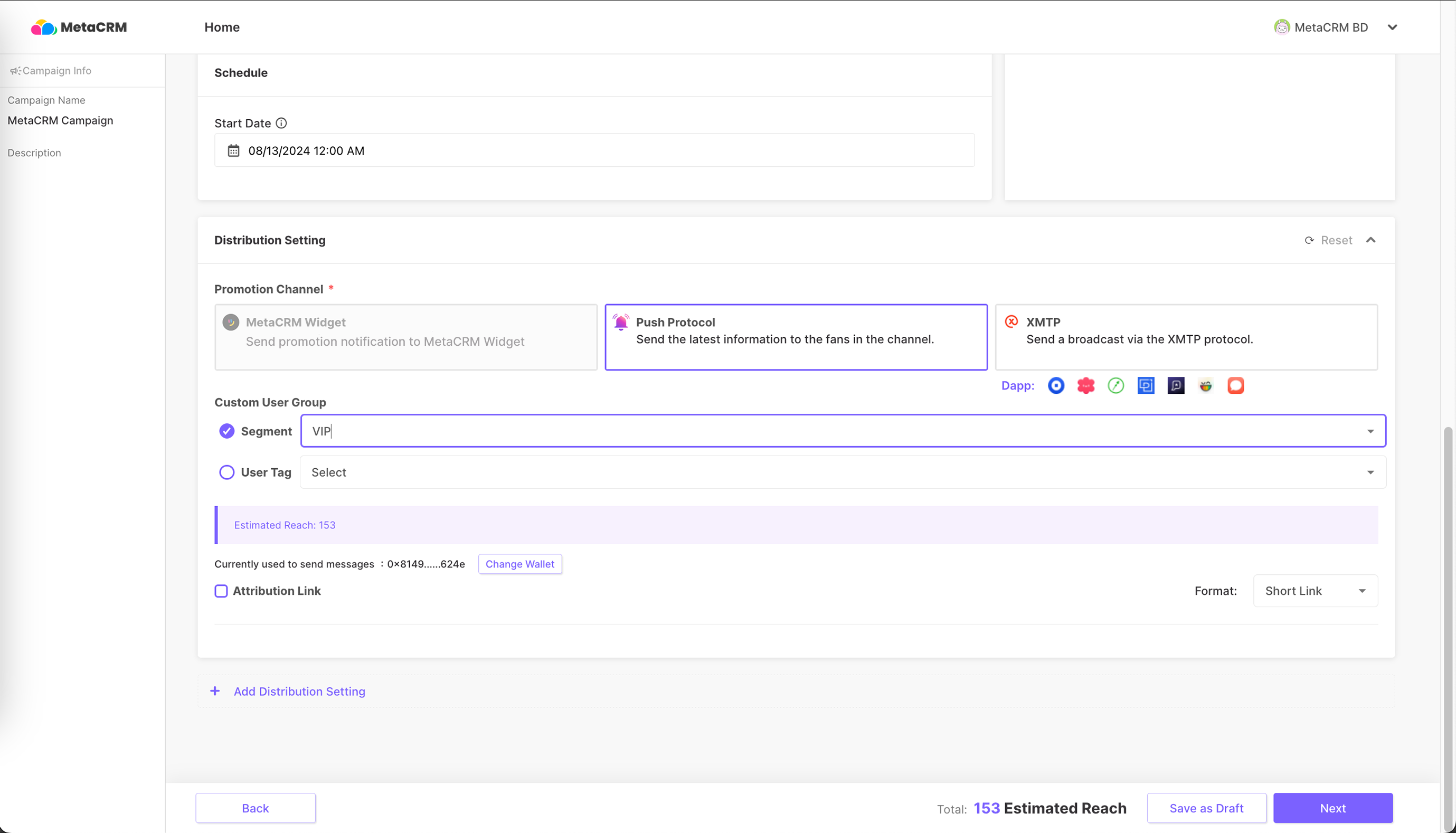
Task: Click the Start Date info icon
Action: (281, 123)
